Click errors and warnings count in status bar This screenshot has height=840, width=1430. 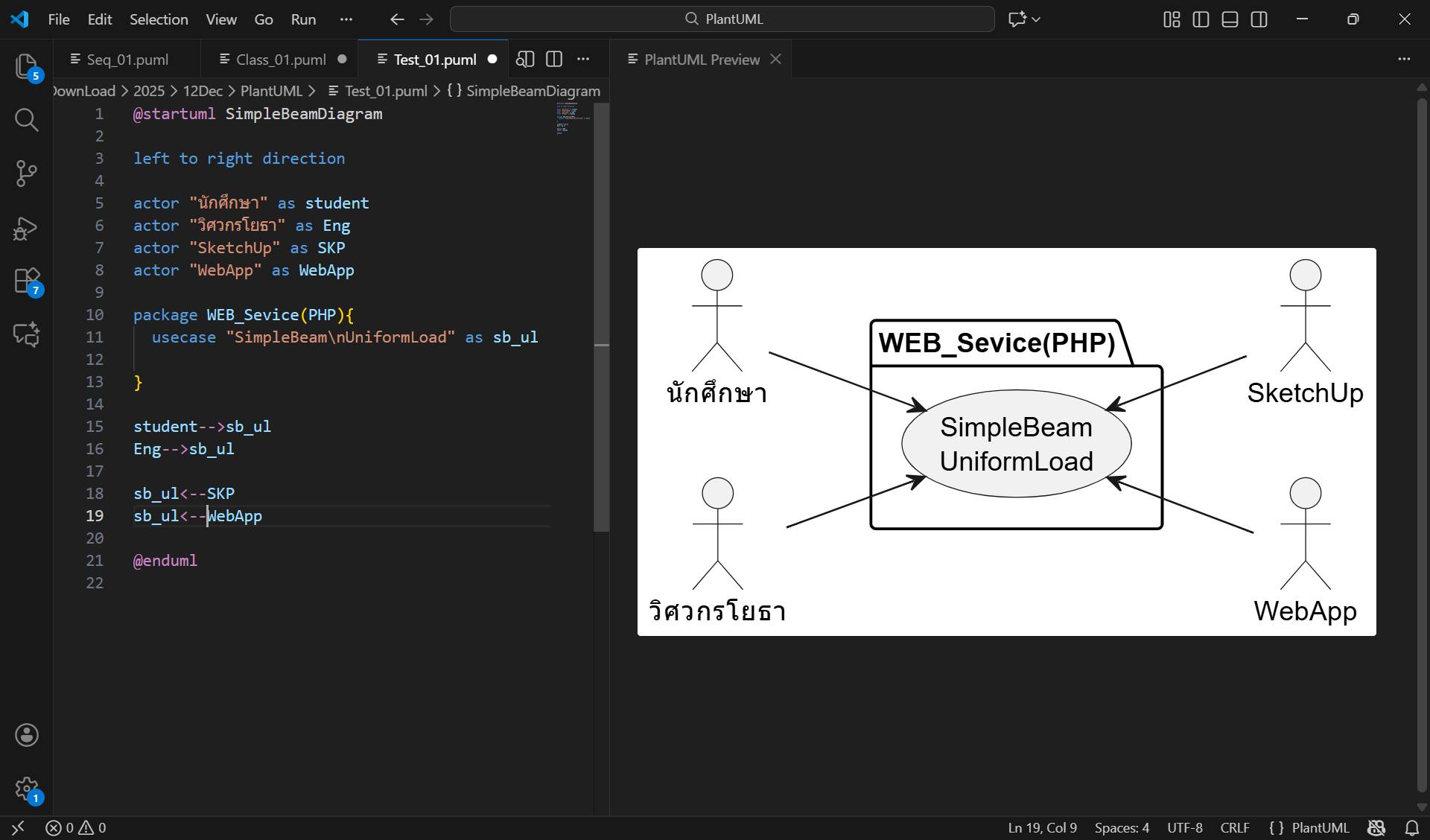coord(76,828)
